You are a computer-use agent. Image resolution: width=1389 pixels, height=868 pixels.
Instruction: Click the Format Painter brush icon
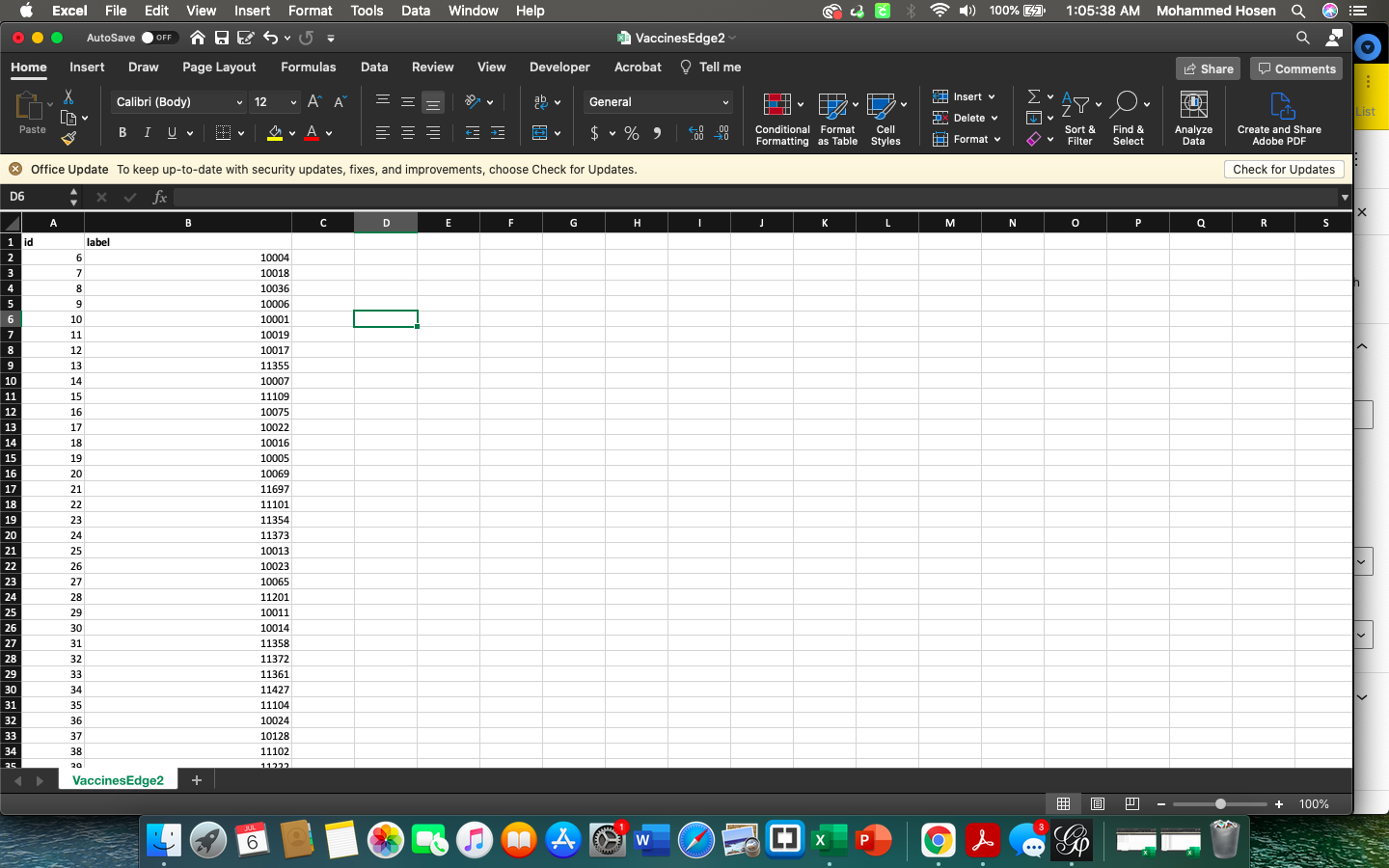click(68, 138)
